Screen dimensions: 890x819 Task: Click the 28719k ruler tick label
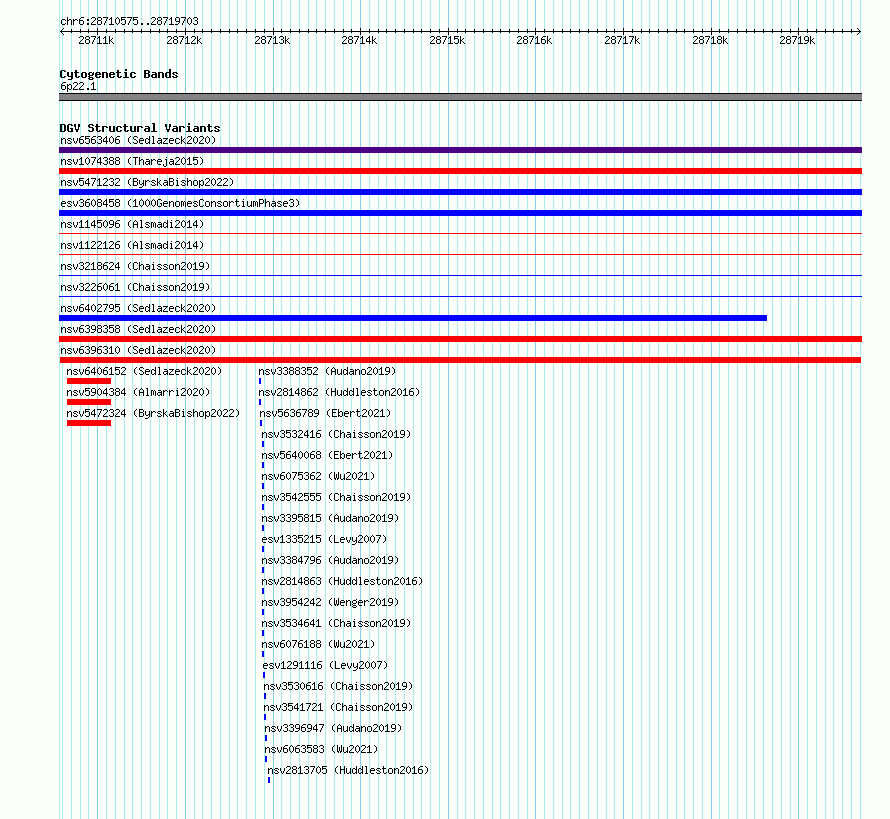point(797,40)
